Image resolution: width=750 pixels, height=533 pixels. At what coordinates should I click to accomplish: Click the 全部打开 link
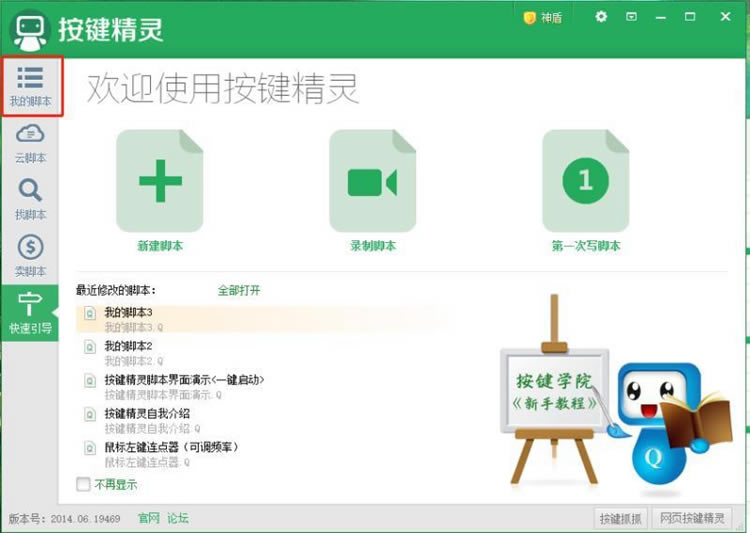(x=239, y=290)
